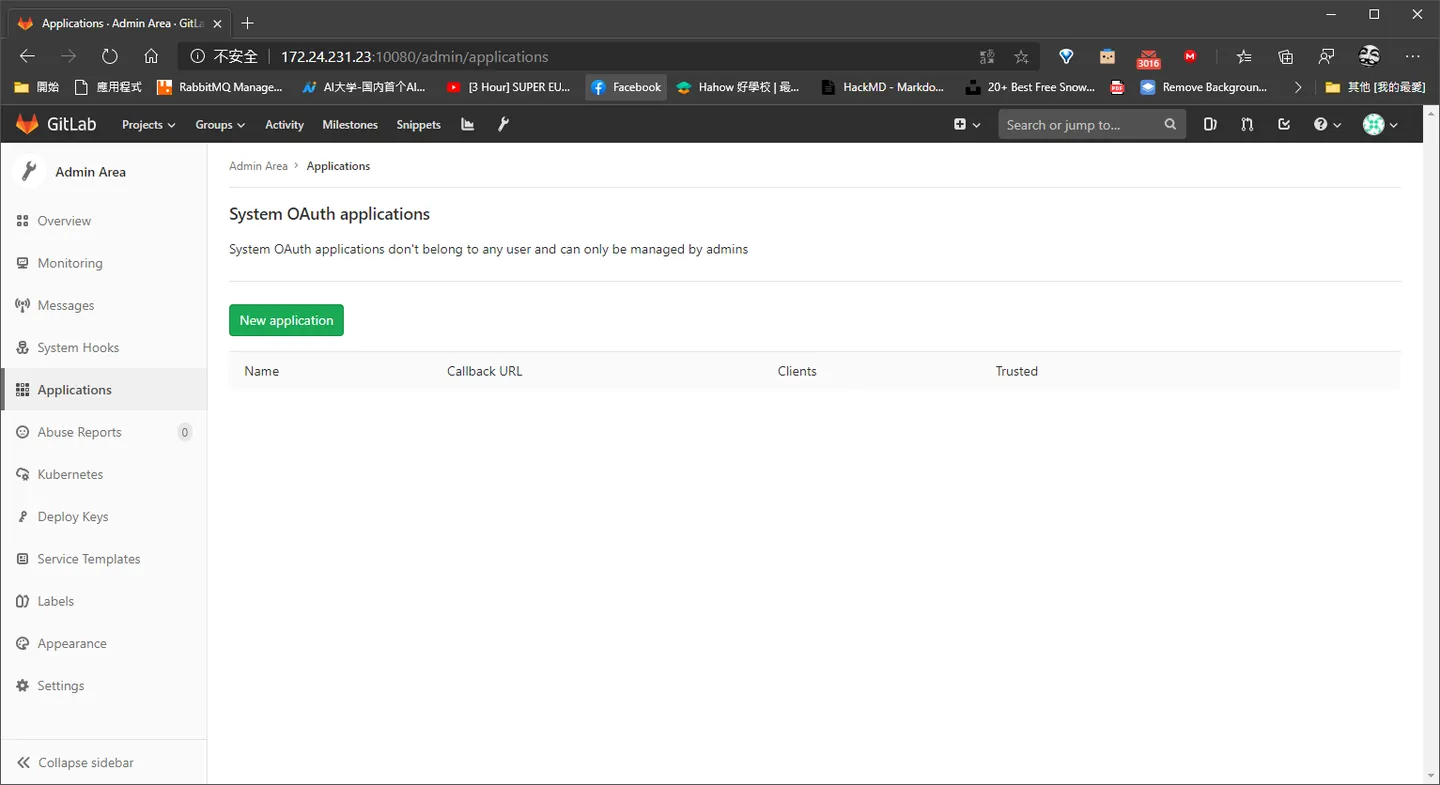This screenshot has height=785, width=1440.
Task: Click the browser refresh icon
Action: click(110, 57)
